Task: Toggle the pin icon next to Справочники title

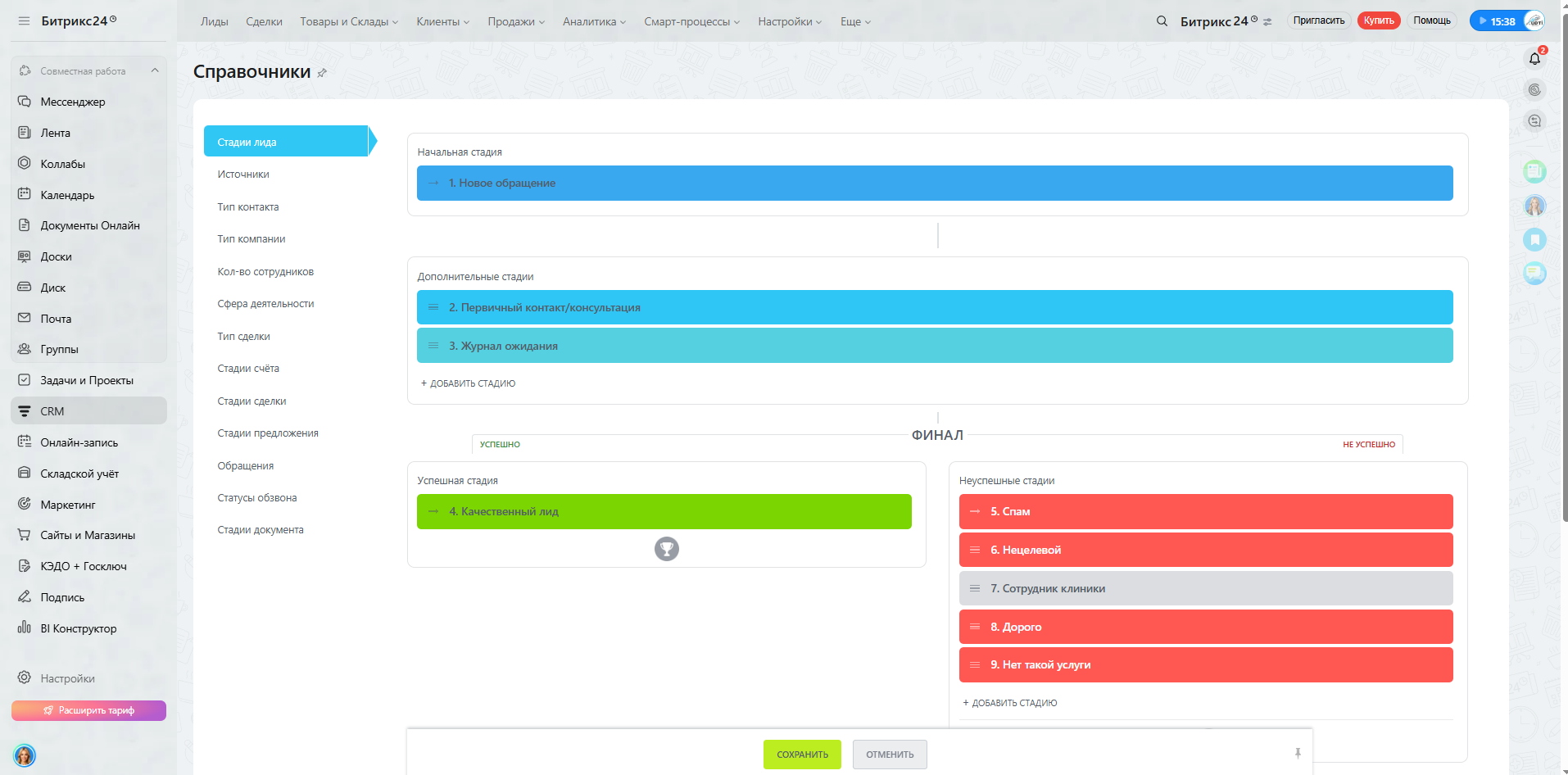Action: point(322,73)
